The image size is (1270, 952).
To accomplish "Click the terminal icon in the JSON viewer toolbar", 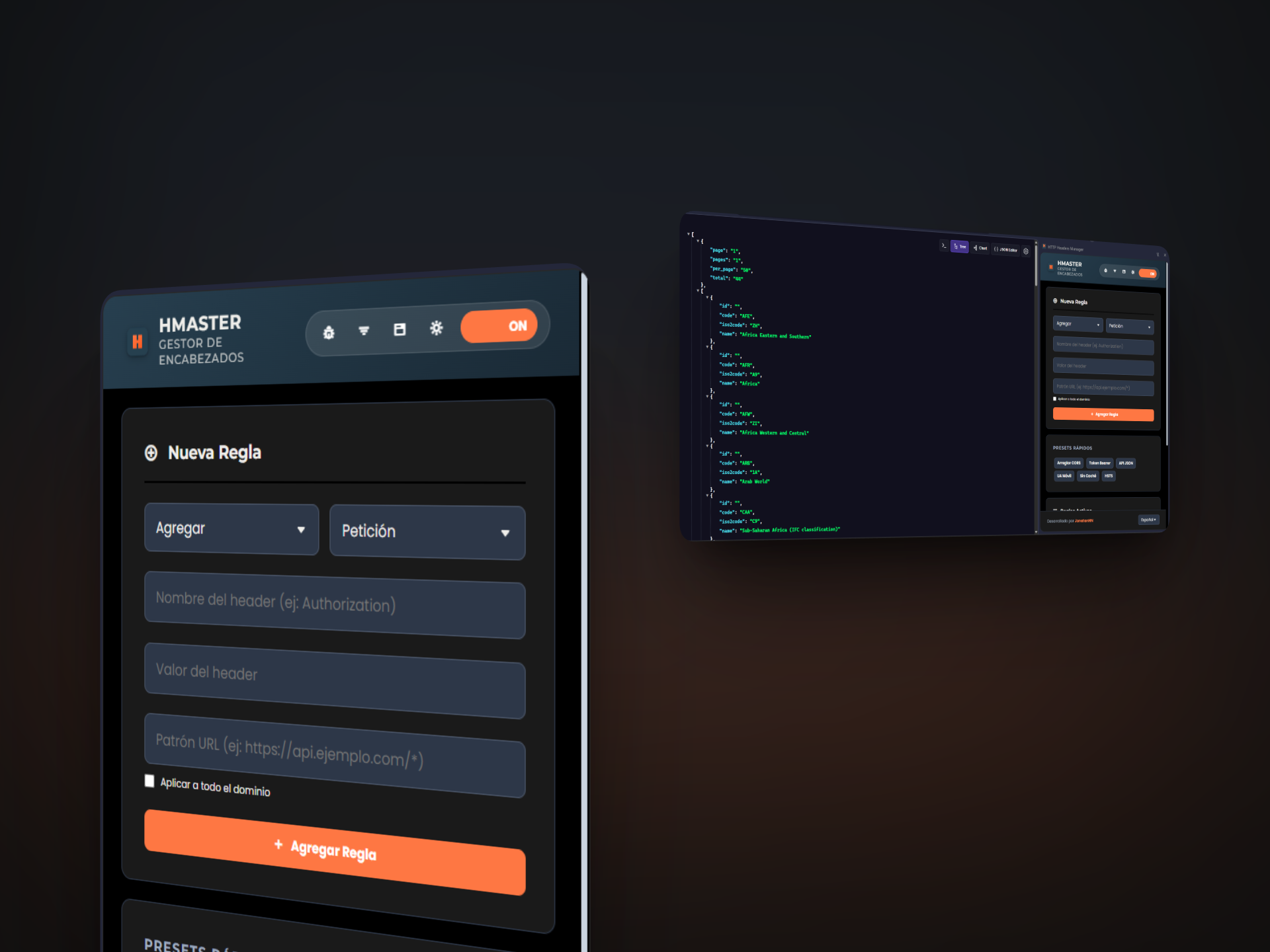I will click(x=945, y=246).
